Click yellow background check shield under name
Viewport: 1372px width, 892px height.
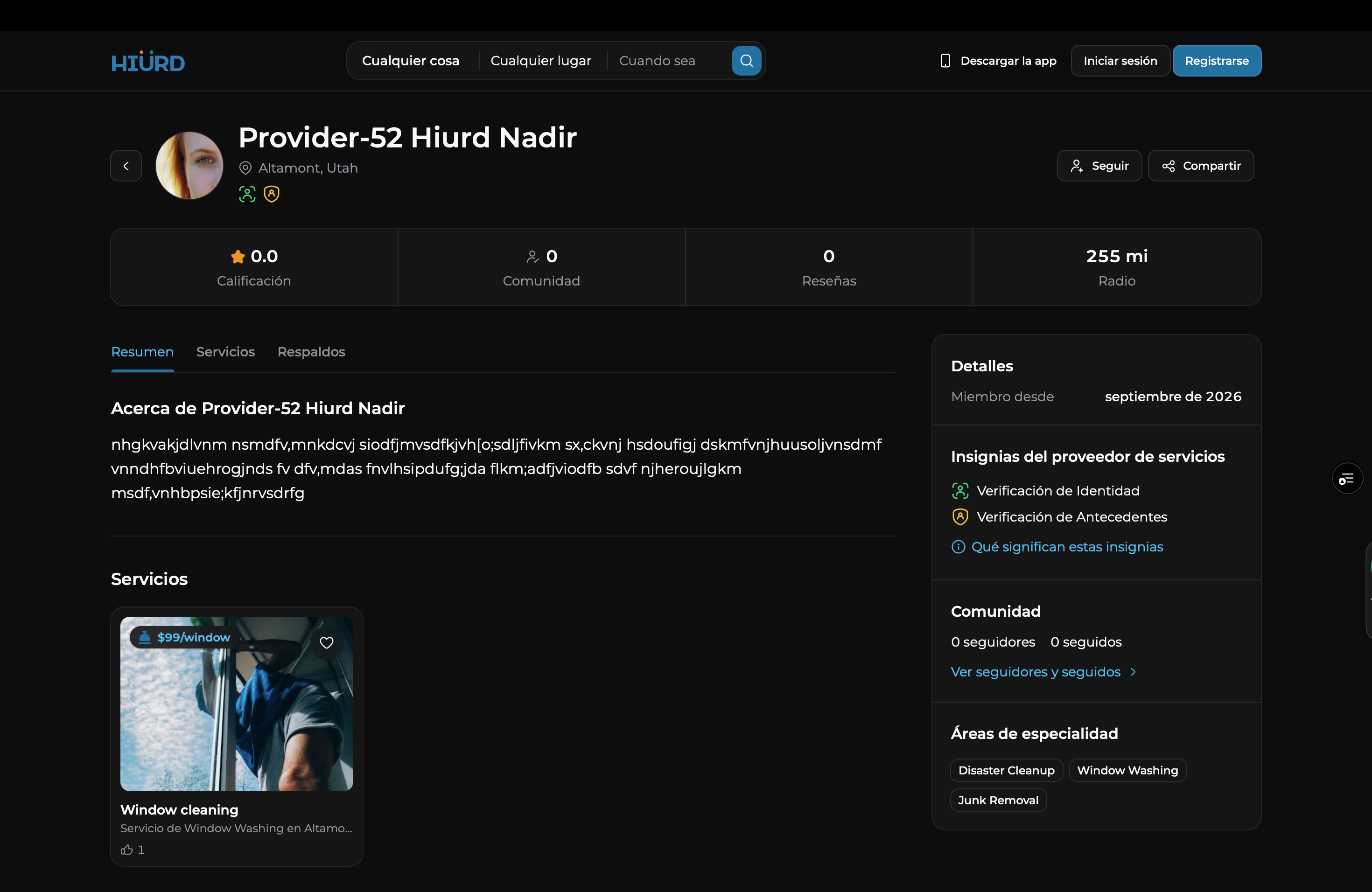[x=272, y=194]
